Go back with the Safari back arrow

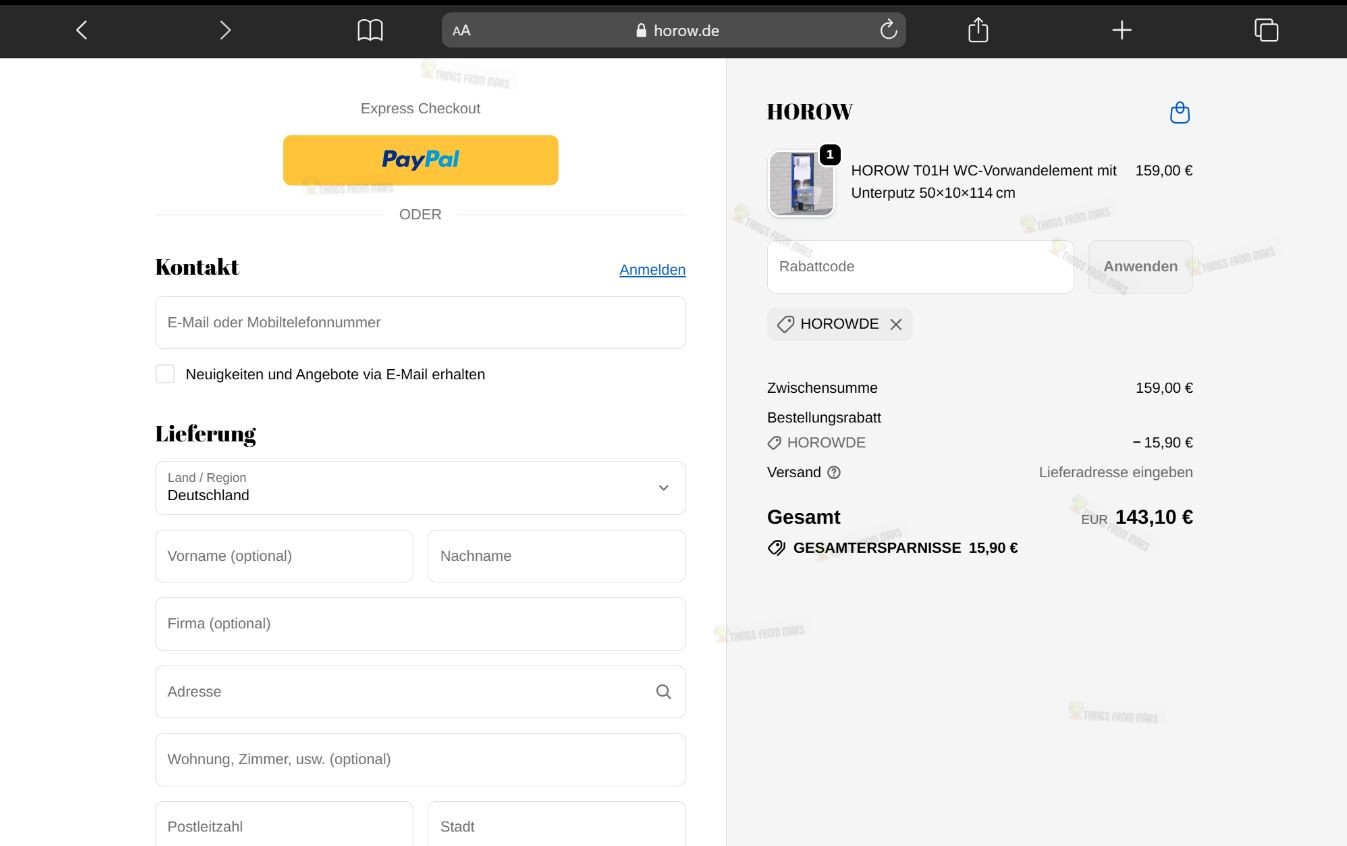(x=82, y=30)
